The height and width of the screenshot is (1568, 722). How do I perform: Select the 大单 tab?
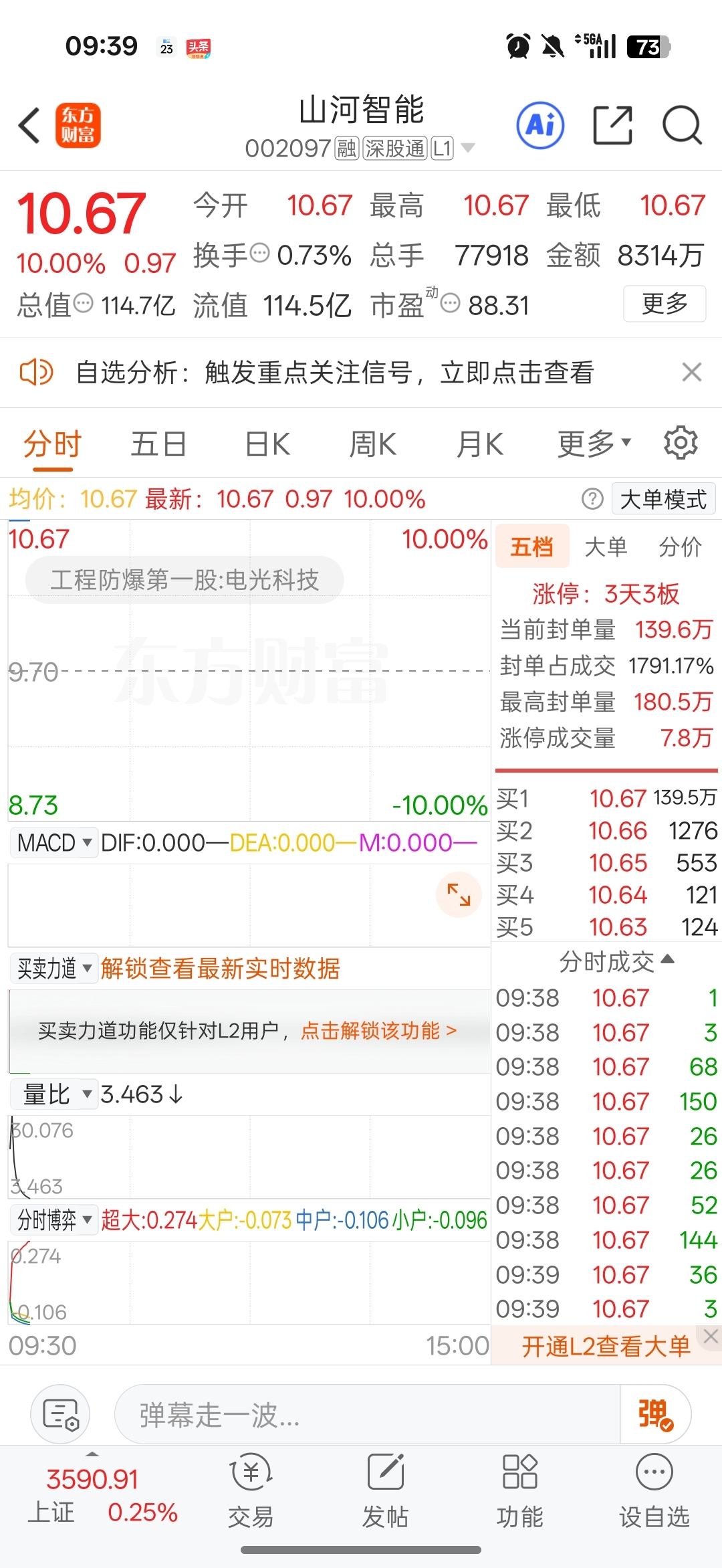[606, 547]
